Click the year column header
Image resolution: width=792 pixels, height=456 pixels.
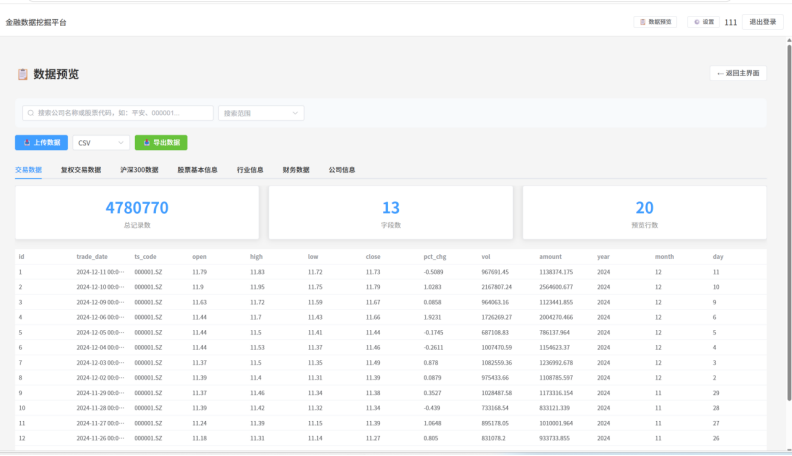click(604, 257)
